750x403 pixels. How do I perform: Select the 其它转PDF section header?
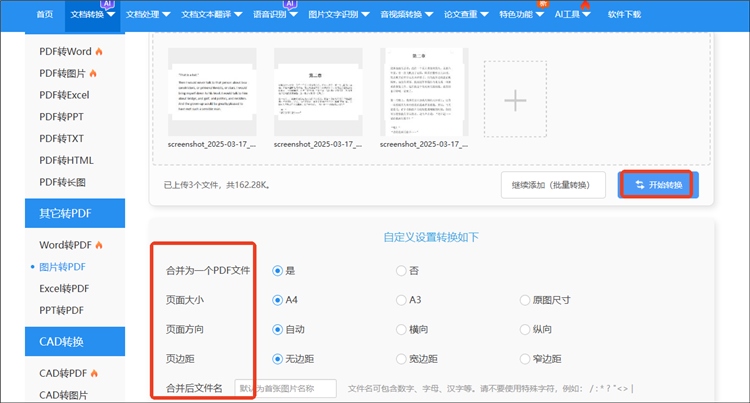[x=75, y=213]
